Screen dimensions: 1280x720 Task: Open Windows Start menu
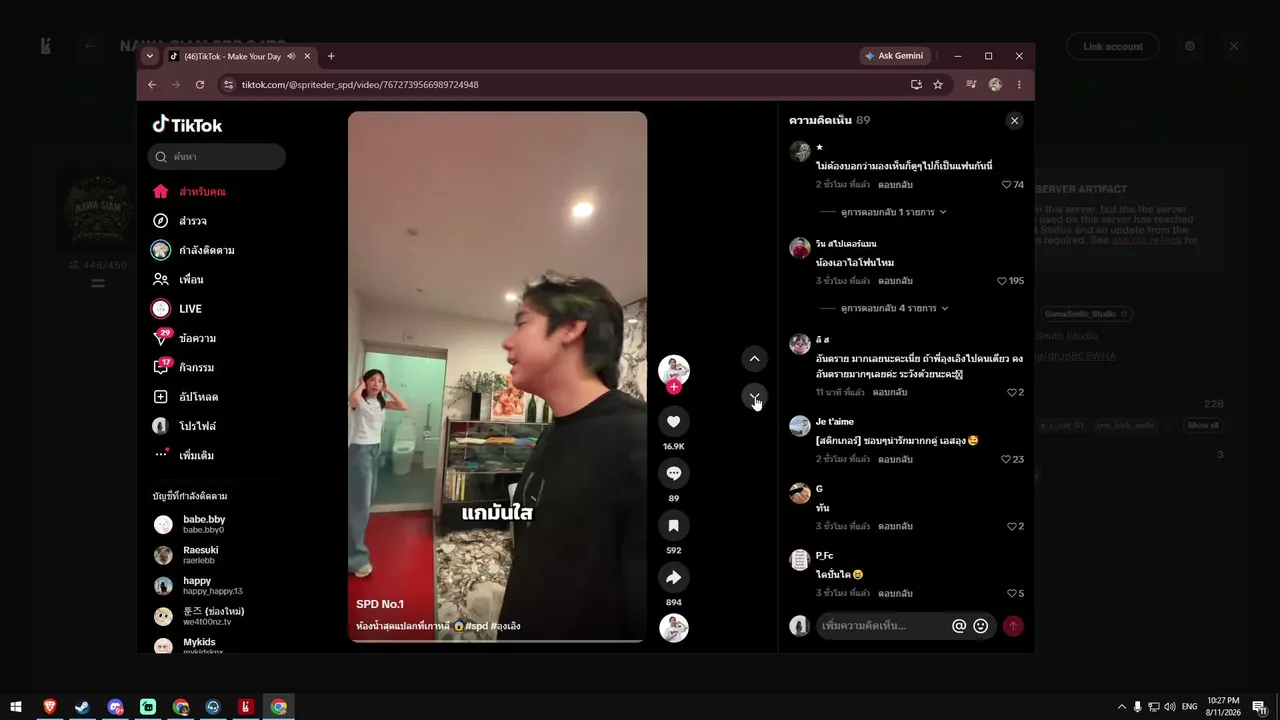coord(16,707)
